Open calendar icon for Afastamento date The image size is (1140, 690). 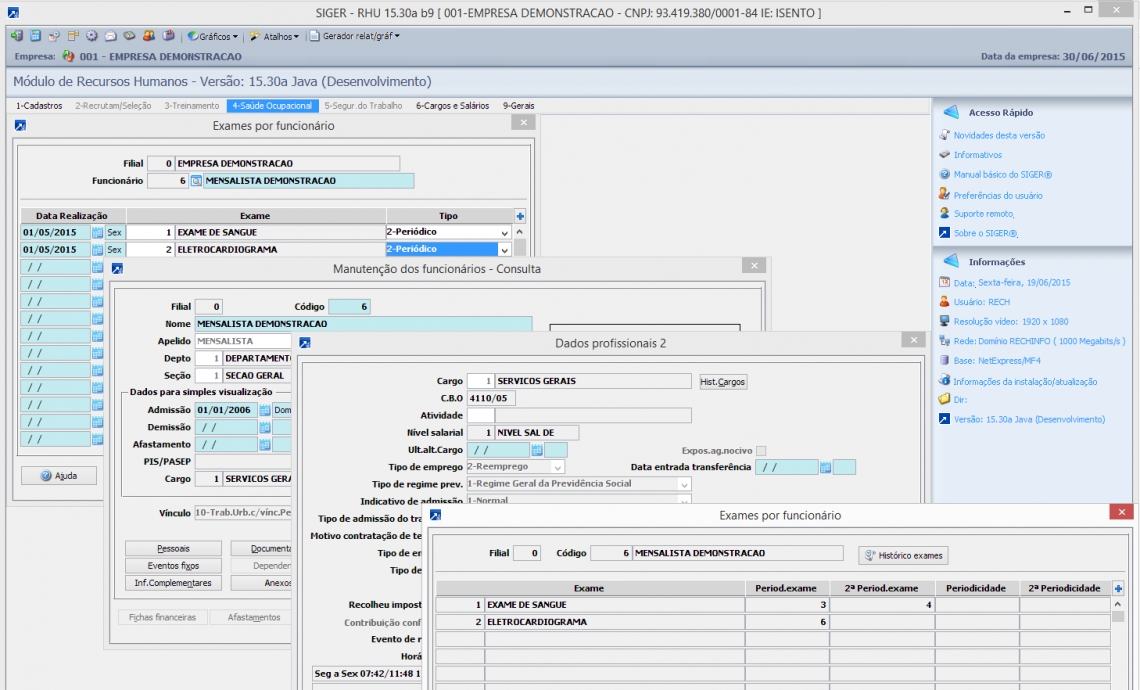[265, 444]
